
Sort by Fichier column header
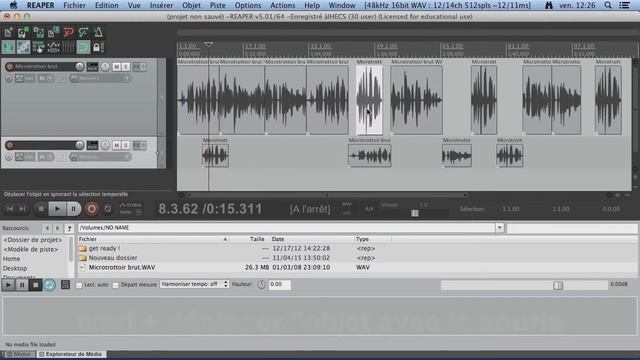coord(87,239)
